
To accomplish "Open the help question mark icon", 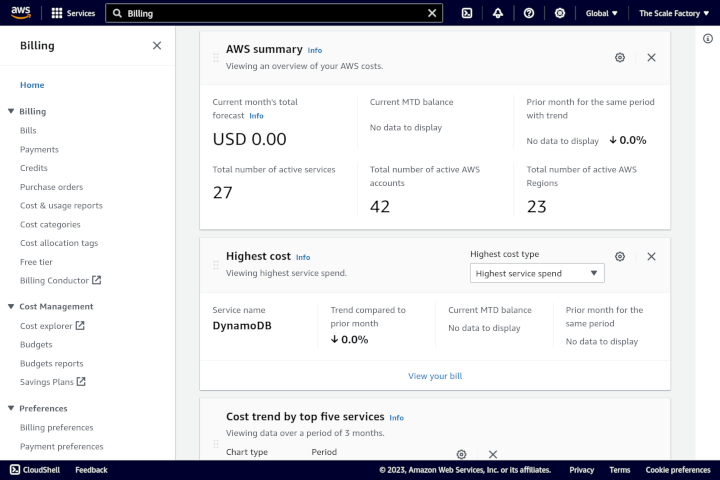I will point(529,14).
